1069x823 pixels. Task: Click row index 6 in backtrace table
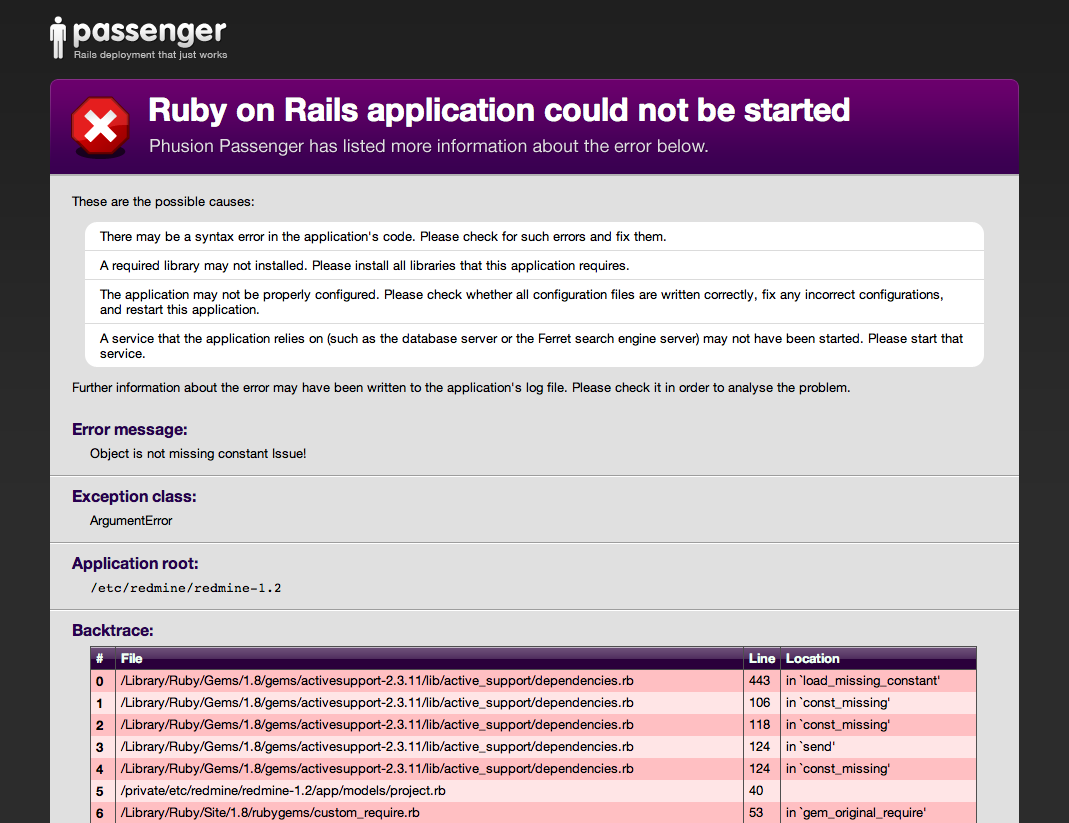(100, 813)
